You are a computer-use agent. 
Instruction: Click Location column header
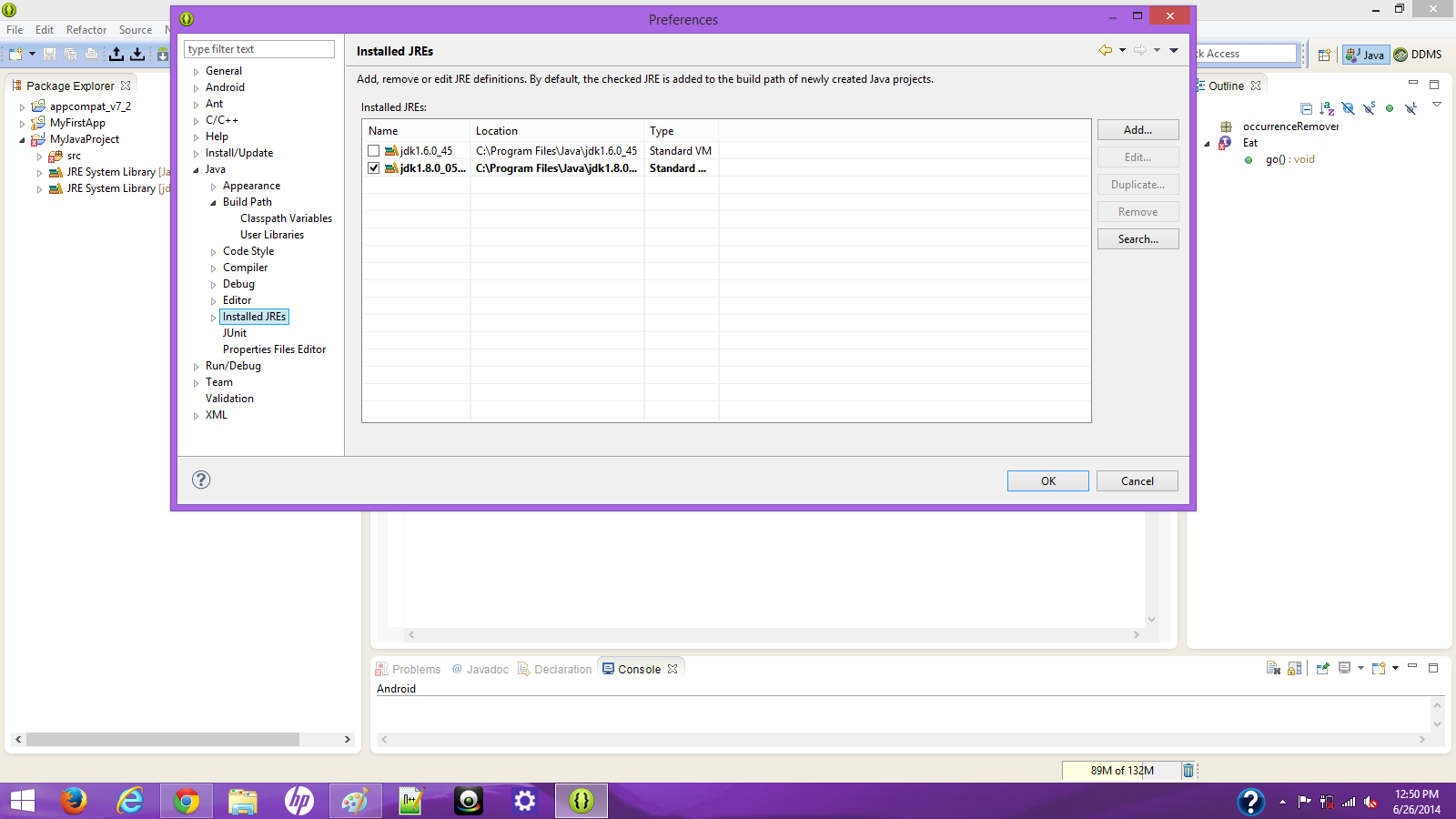pyautogui.click(x=557, y=131)
